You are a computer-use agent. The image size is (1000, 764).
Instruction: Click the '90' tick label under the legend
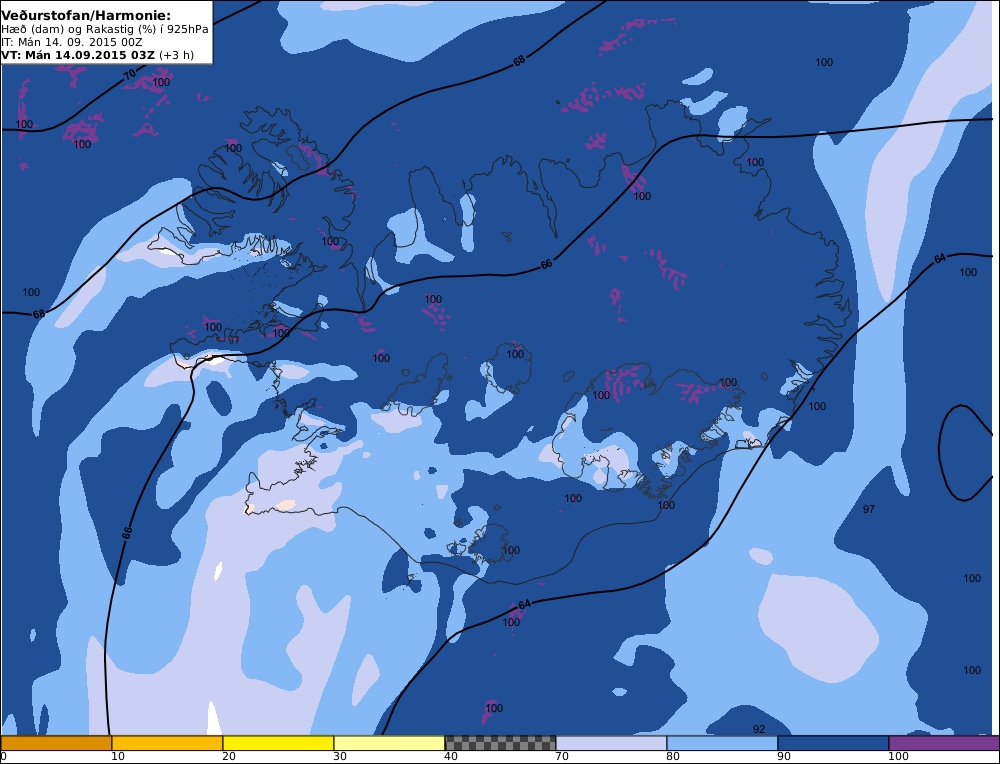tap(783, 756)
